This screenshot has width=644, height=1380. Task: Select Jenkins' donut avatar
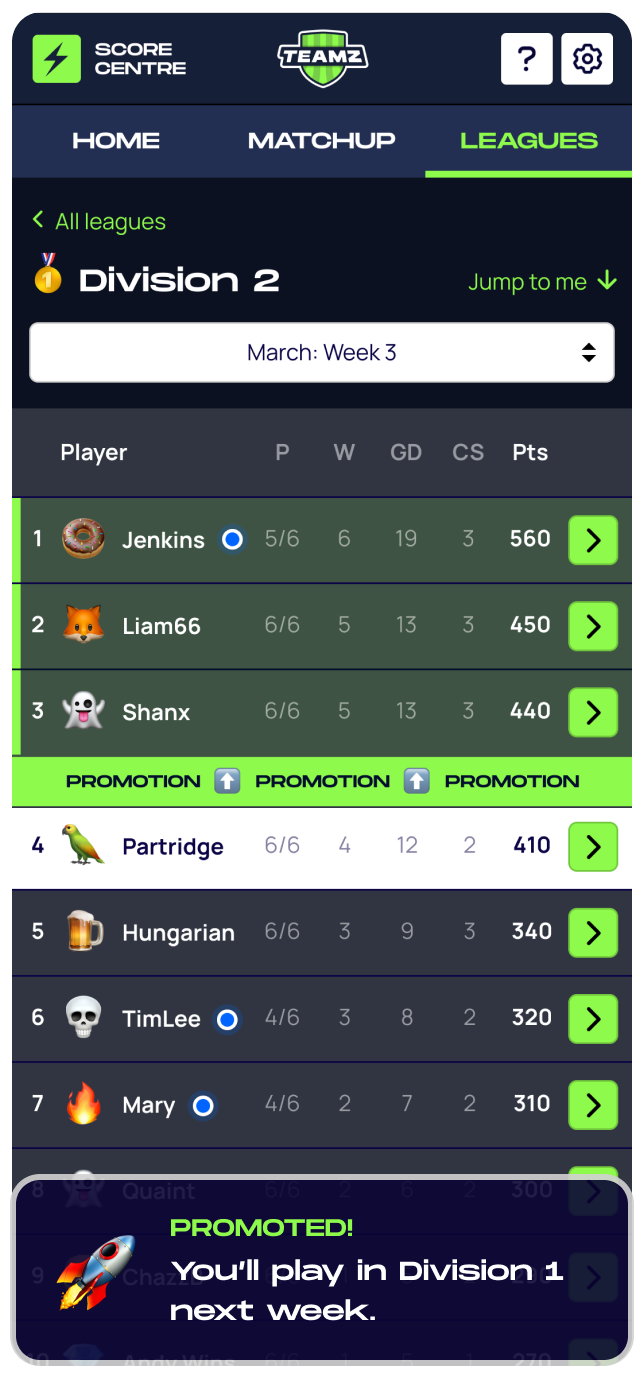pos(83,539)
